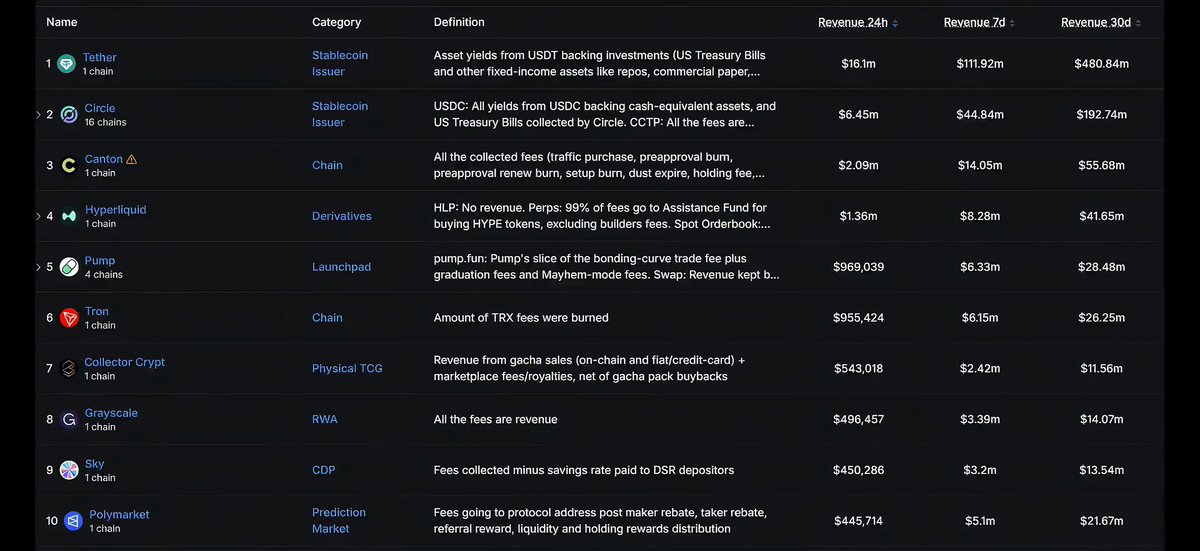This screenshot has width=1200, height=551.
Task: Expand the Circle row chevron
Action: point(38,115)
